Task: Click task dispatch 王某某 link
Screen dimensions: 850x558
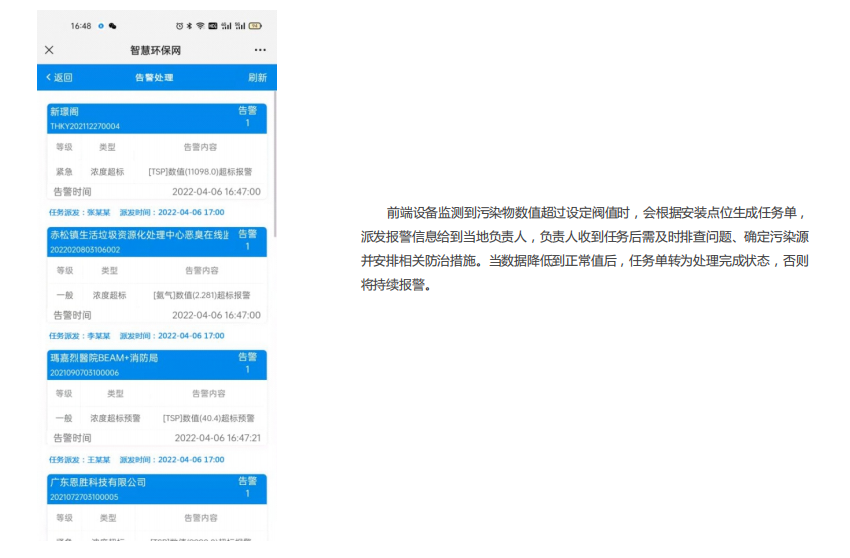Action: (80, 460)
